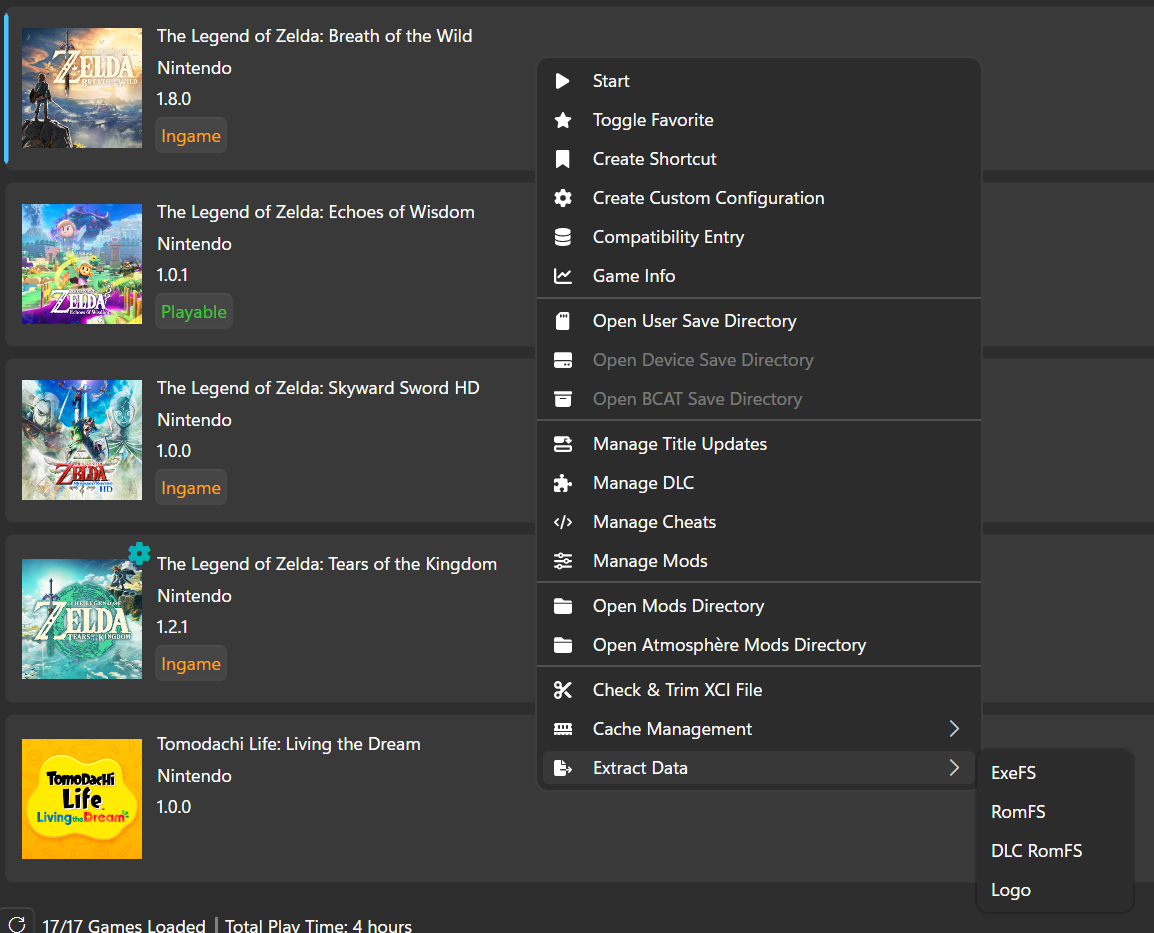
Task: Click title 'The Legend of Zelda: Echoes of Wisdom'
Action: pyautogui.click(x=316, y=212)
